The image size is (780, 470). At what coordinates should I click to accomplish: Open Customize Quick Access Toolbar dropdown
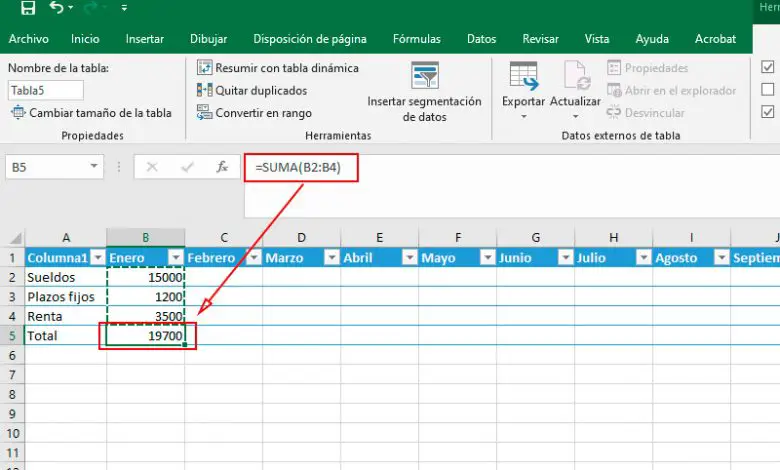124,7
